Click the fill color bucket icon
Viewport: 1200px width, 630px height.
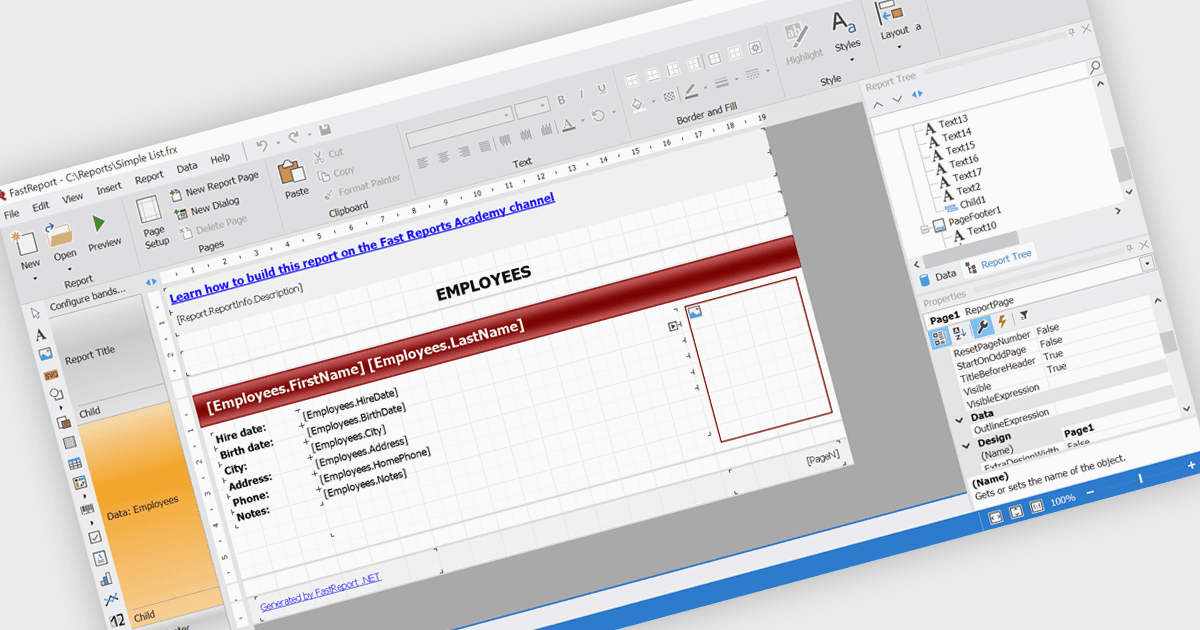(x=638, y=103)
